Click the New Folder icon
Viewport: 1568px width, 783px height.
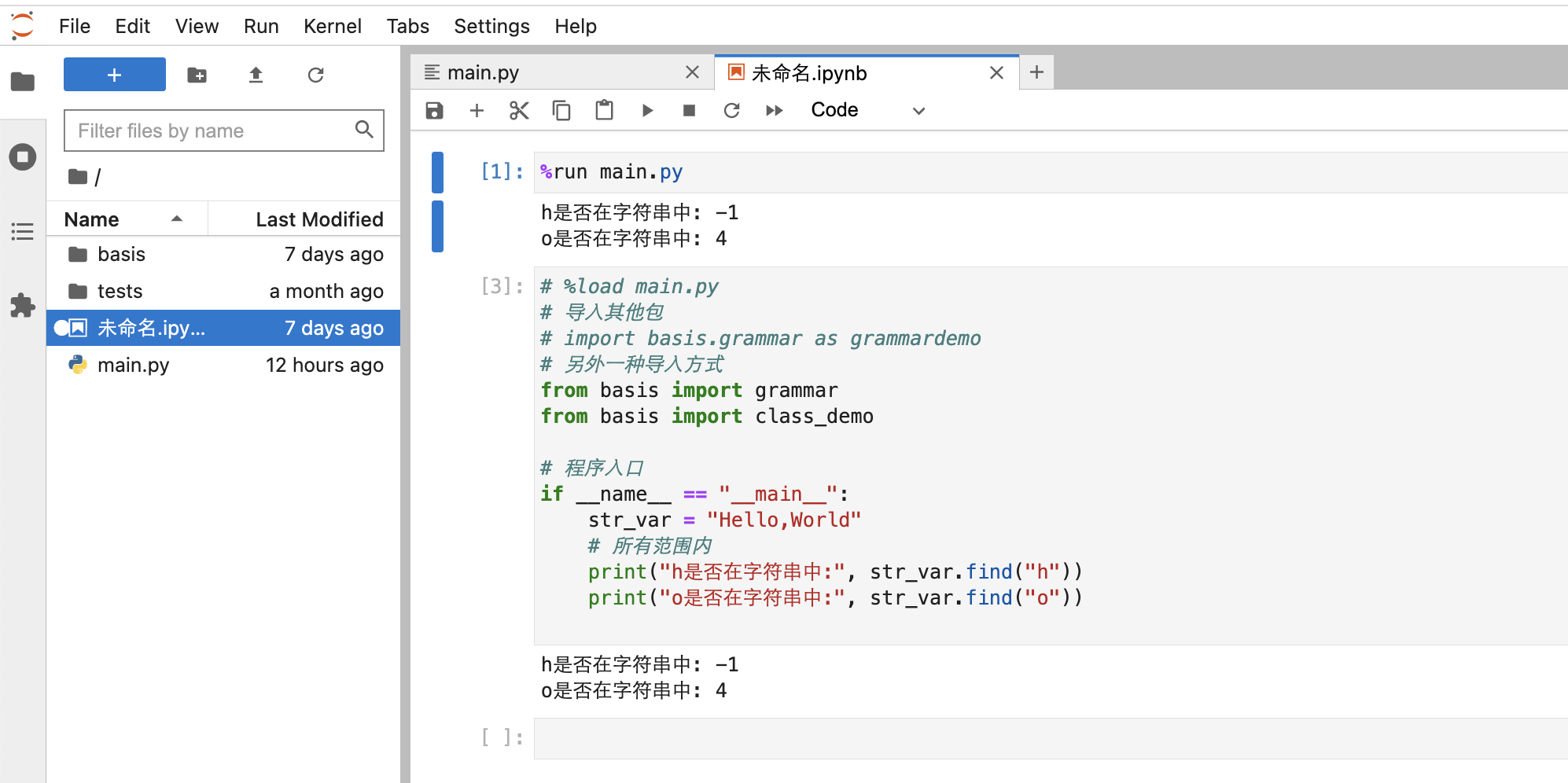pos(197,75)
